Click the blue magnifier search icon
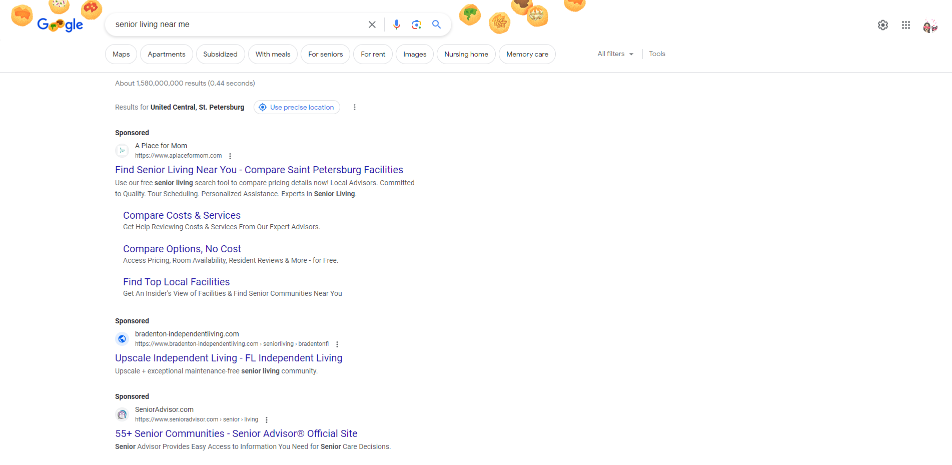This screenshot has width=952, height=465. pos(436,25)
